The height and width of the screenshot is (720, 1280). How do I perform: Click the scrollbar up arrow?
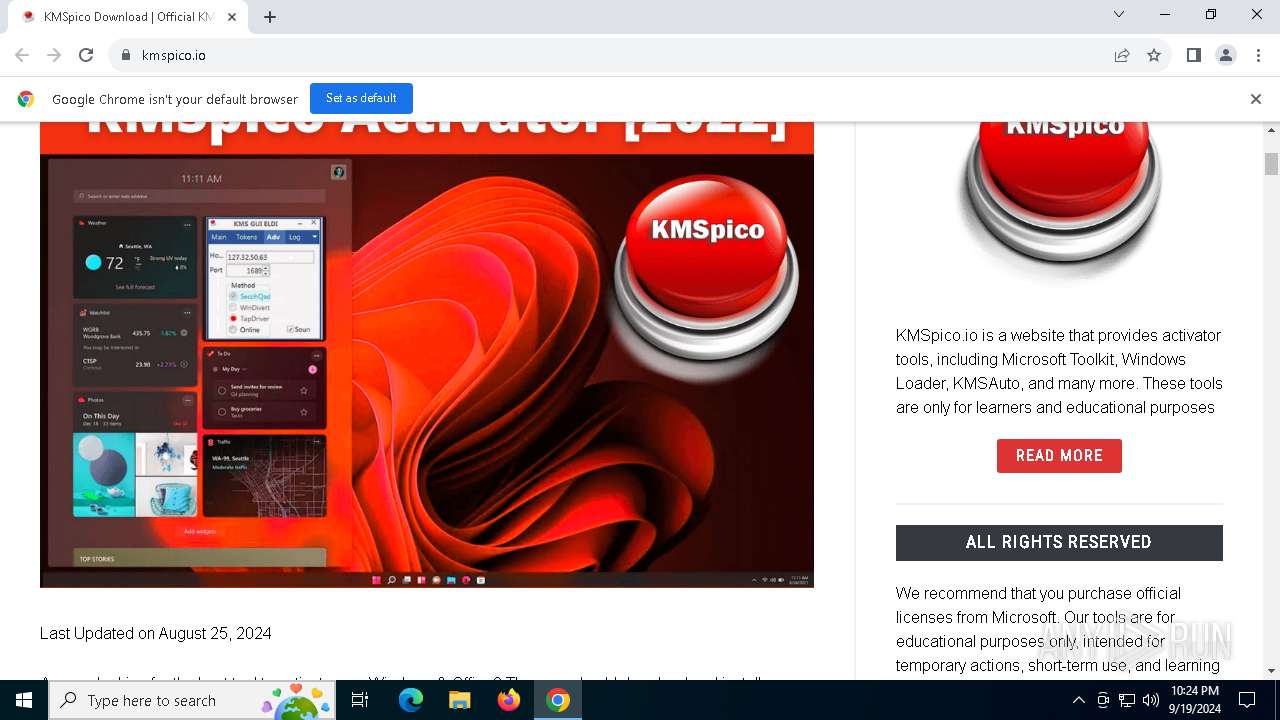pos(1271,130)
